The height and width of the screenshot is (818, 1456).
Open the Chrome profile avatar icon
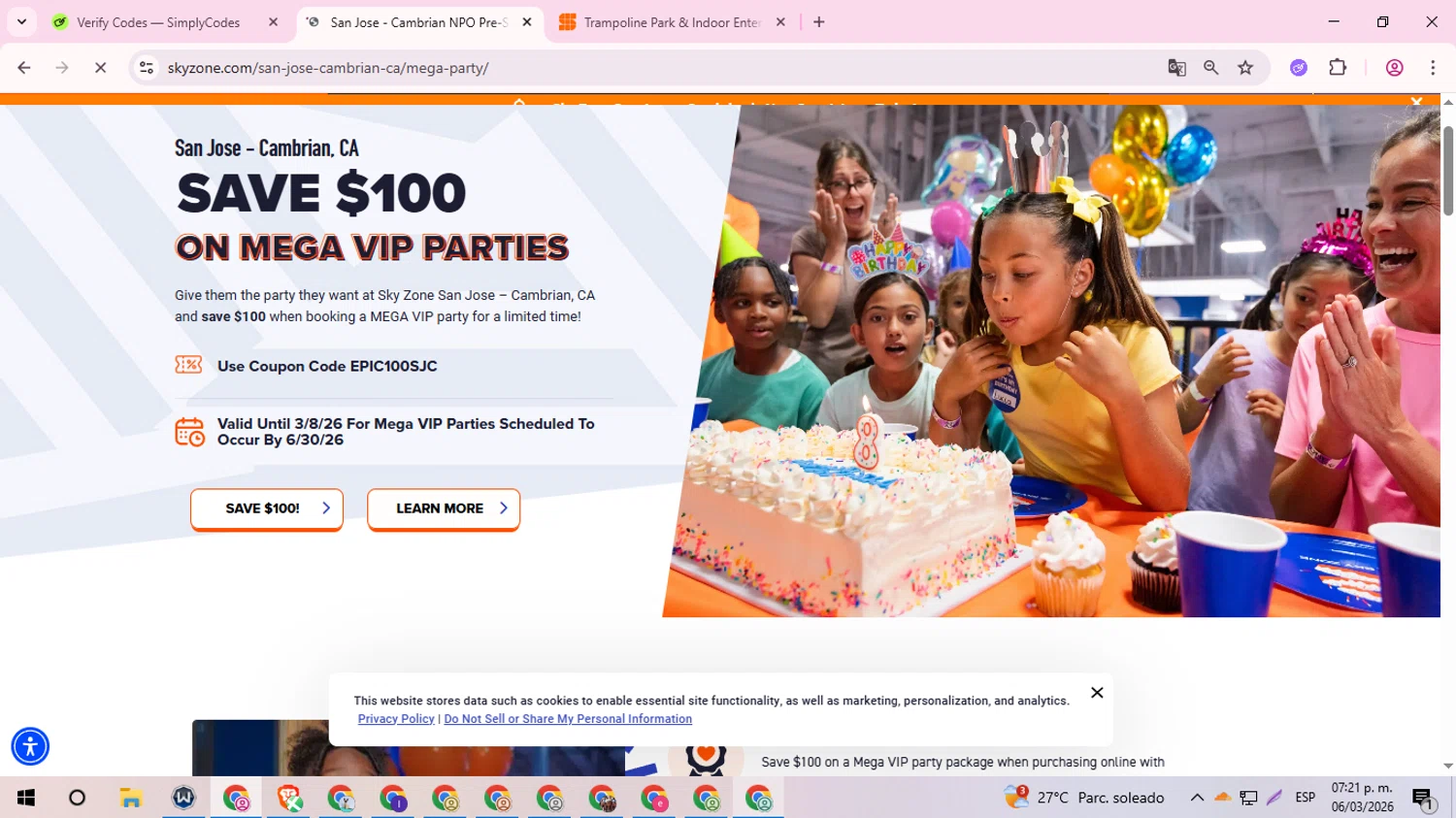pyautogui.click(x=1394, y=68)
